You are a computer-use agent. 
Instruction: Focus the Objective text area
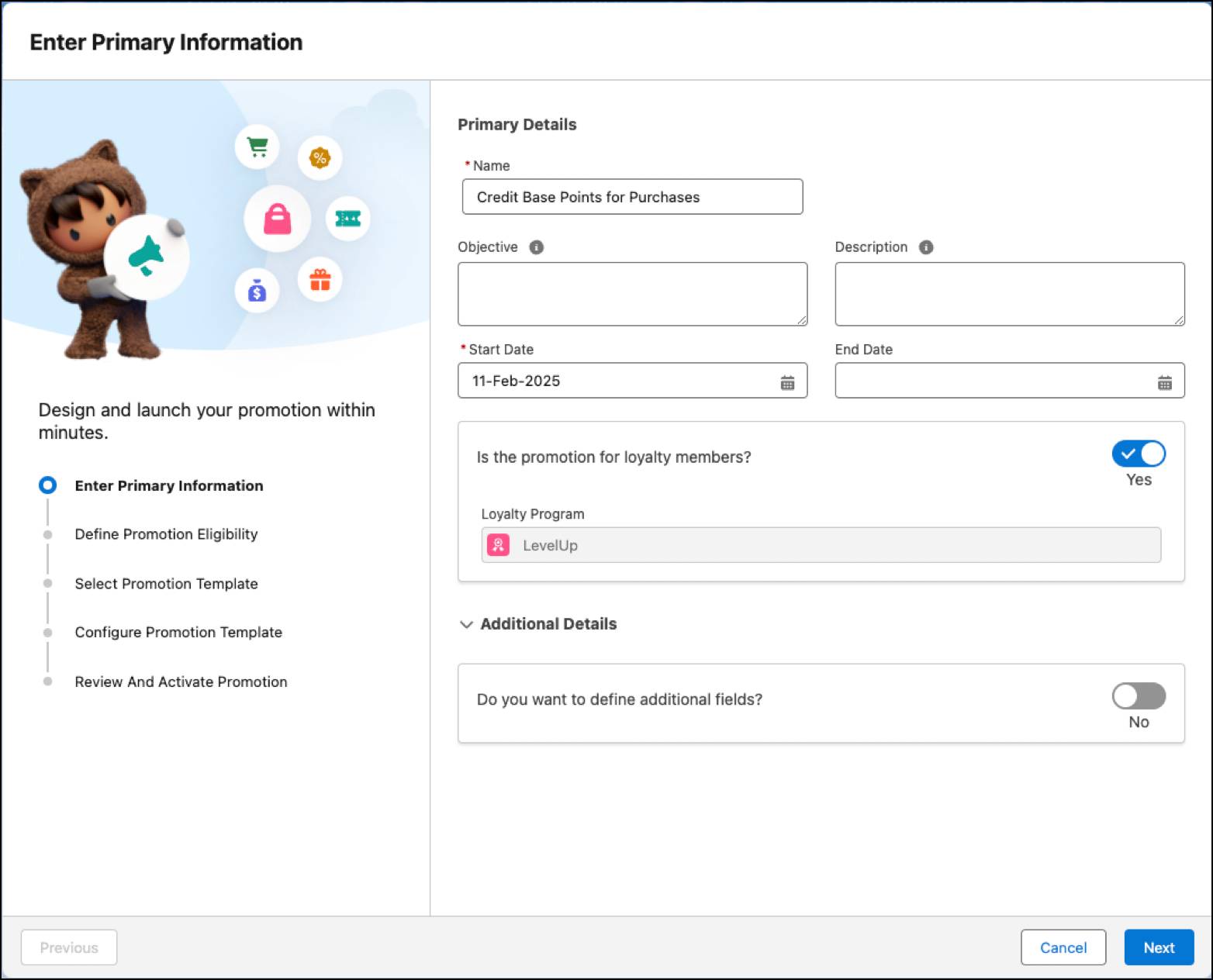[632, 294]
